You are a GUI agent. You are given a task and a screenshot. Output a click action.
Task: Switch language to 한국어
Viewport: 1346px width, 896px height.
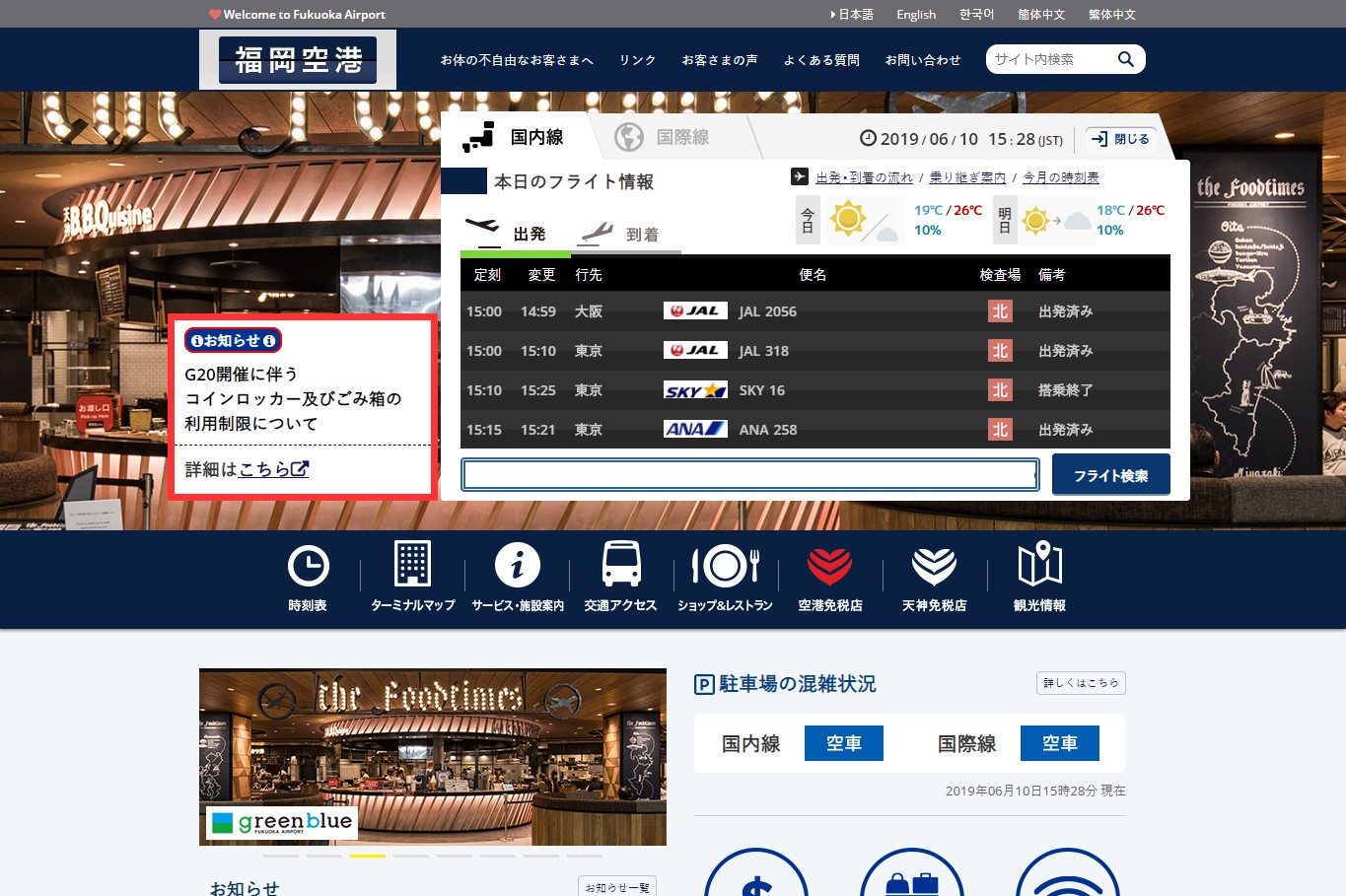[x=976, y=15]
